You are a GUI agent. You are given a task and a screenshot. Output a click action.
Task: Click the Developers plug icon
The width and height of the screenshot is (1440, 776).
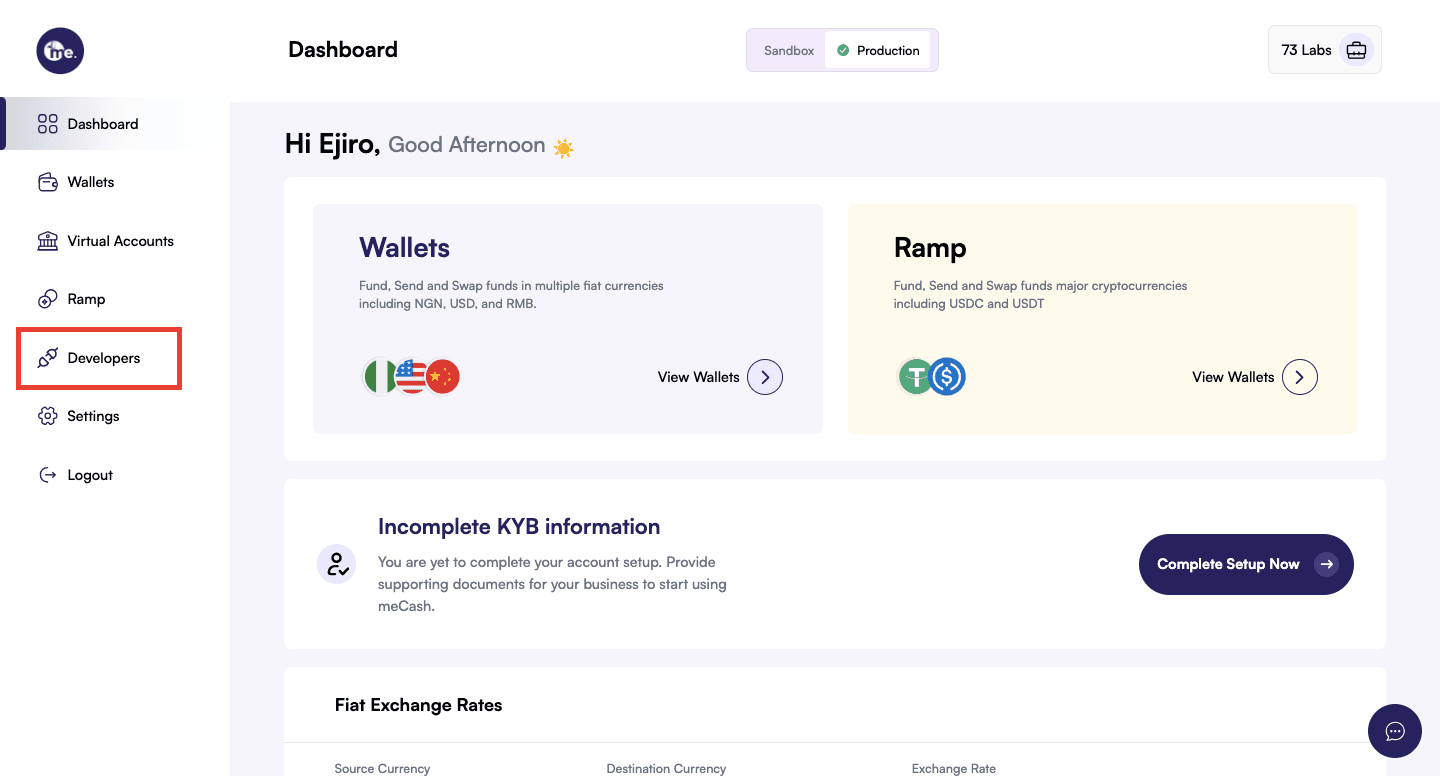coord(47,358)
